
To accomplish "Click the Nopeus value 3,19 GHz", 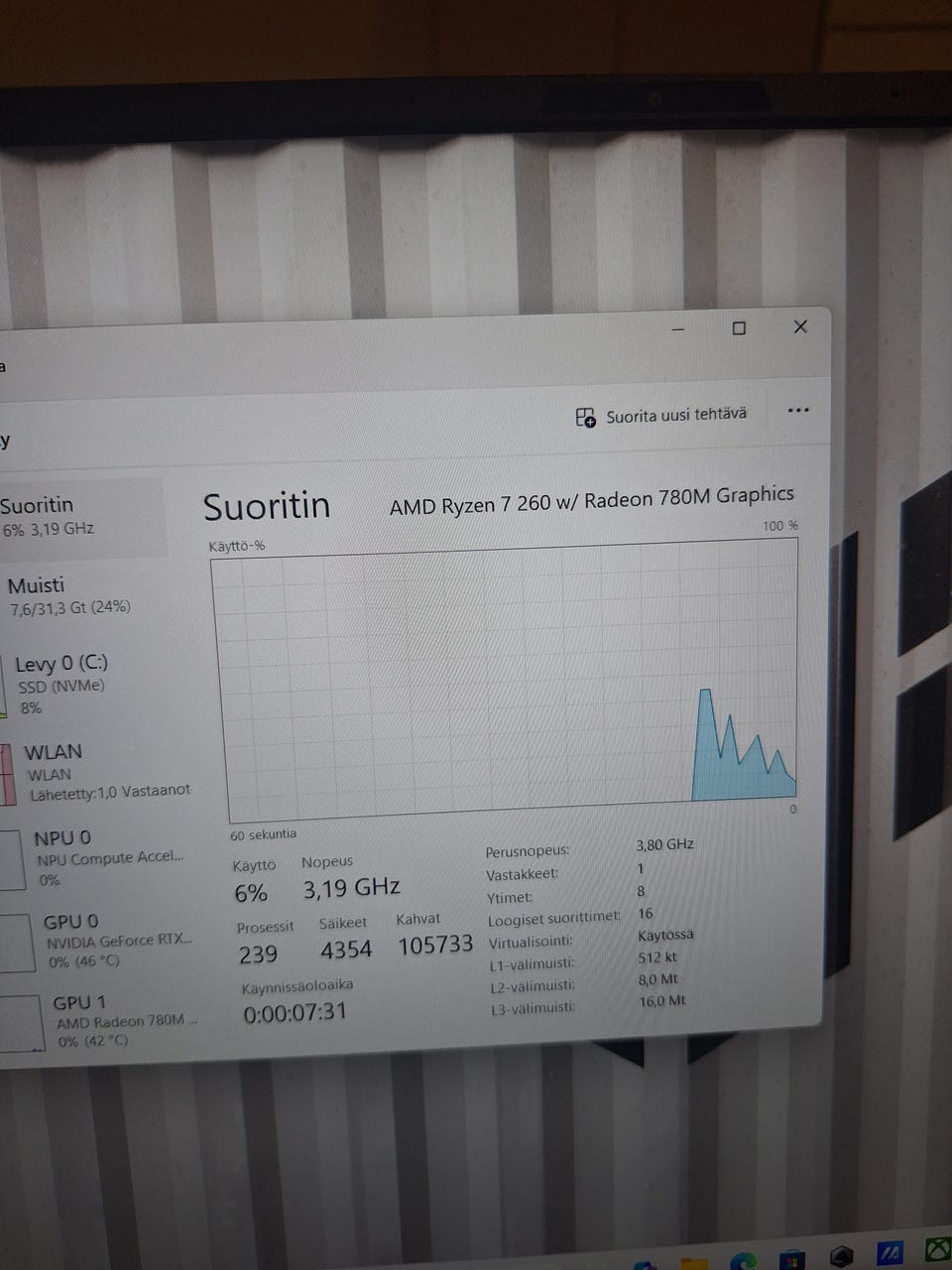I will [351, 887].
